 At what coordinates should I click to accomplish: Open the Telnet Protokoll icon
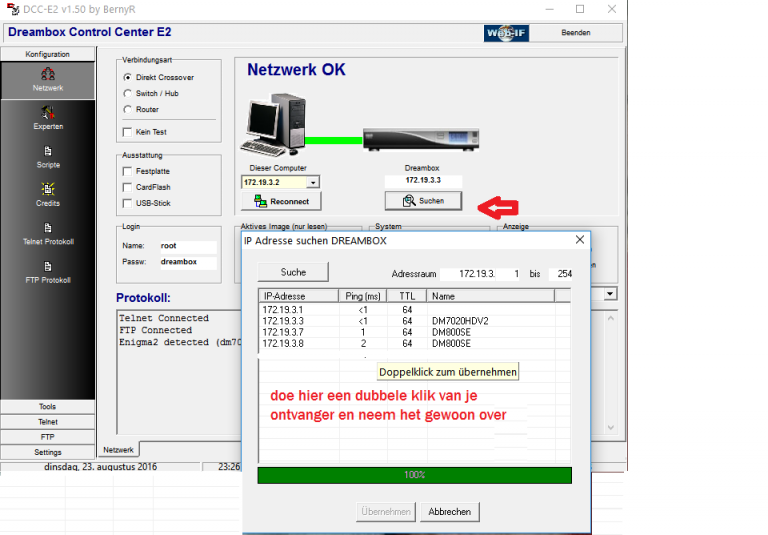tap(47, 232)
